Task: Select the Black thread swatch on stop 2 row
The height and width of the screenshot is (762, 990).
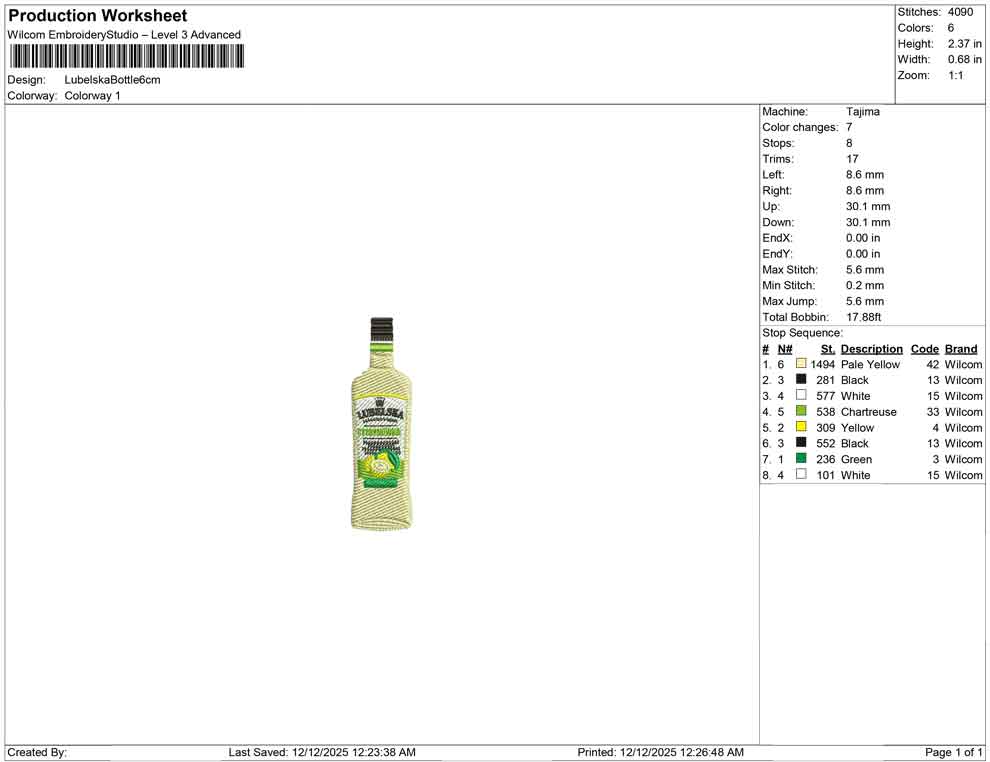Action: point(801,378)
